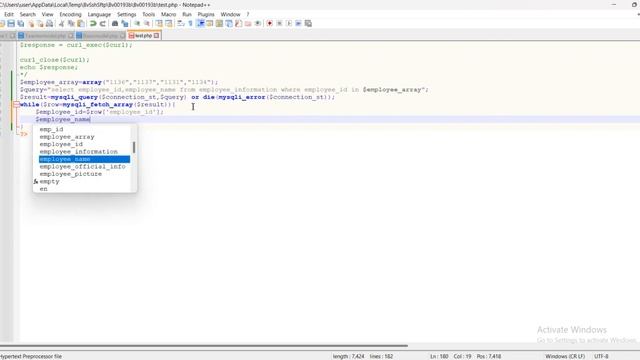The image size is (640, 360).
Task: Click the Redo arrow icon
Action: (x=103, y=24)
